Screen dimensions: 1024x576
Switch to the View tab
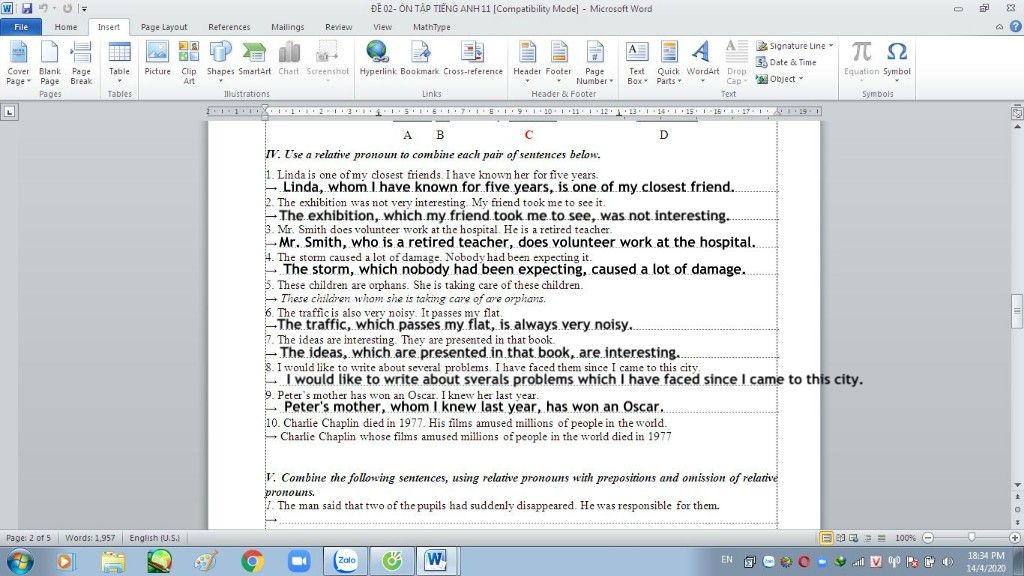click(x=382, y=27)
